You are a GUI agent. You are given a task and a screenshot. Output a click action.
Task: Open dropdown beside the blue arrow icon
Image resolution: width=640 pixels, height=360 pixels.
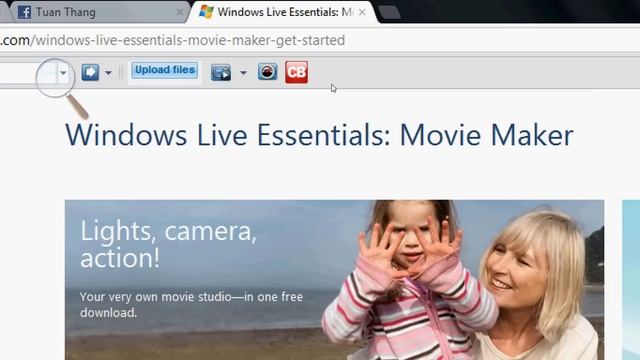pos(108,73)
